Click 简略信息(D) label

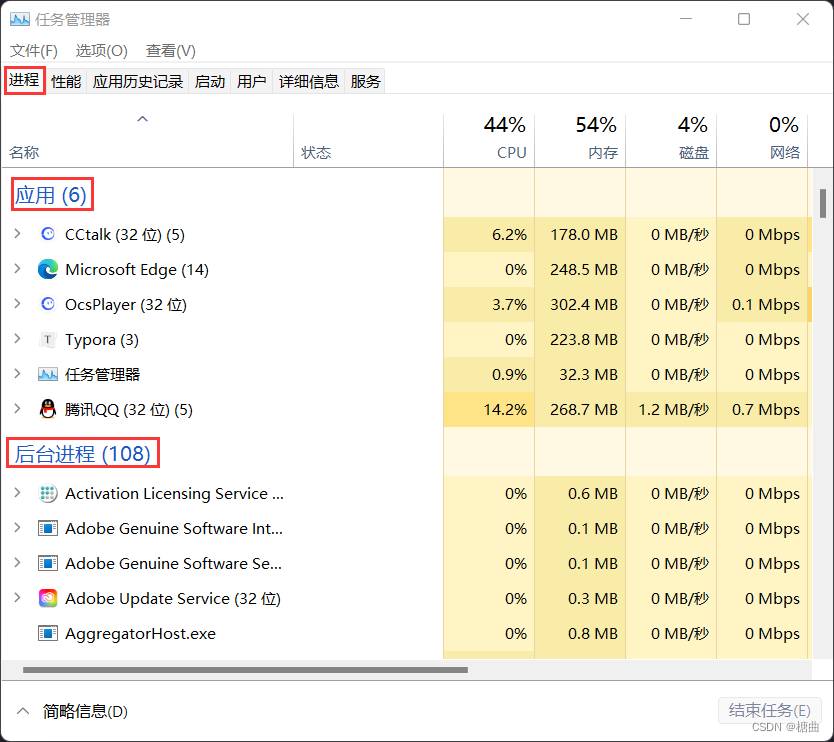point(85,712)
